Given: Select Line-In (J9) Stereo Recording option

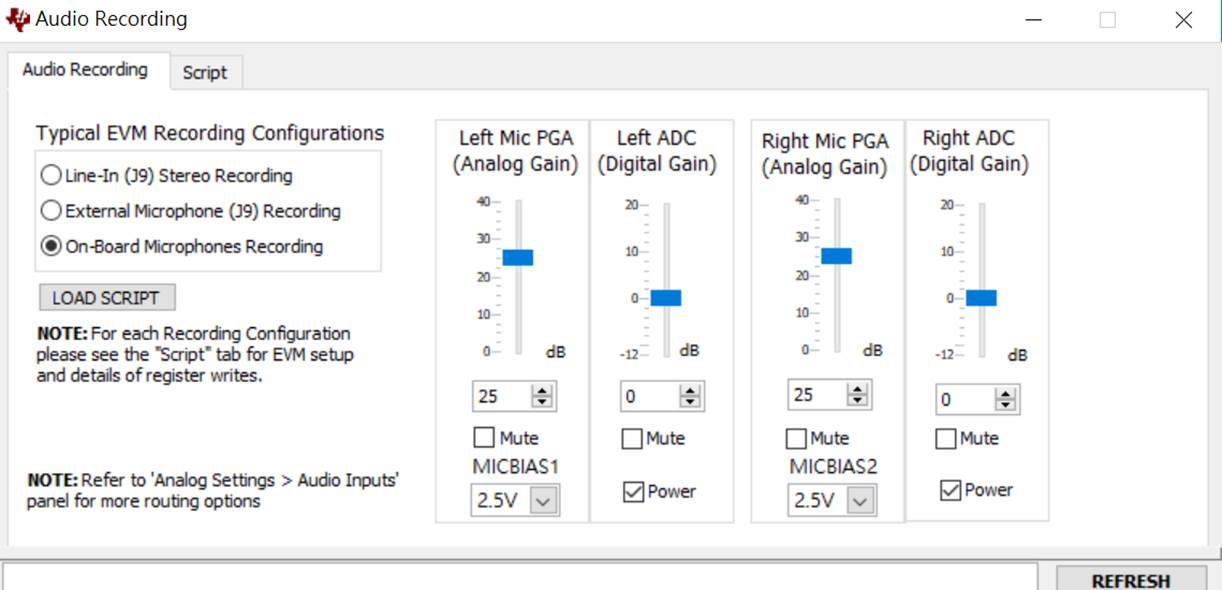Looking at the screenshot, I should pos(51,176).
